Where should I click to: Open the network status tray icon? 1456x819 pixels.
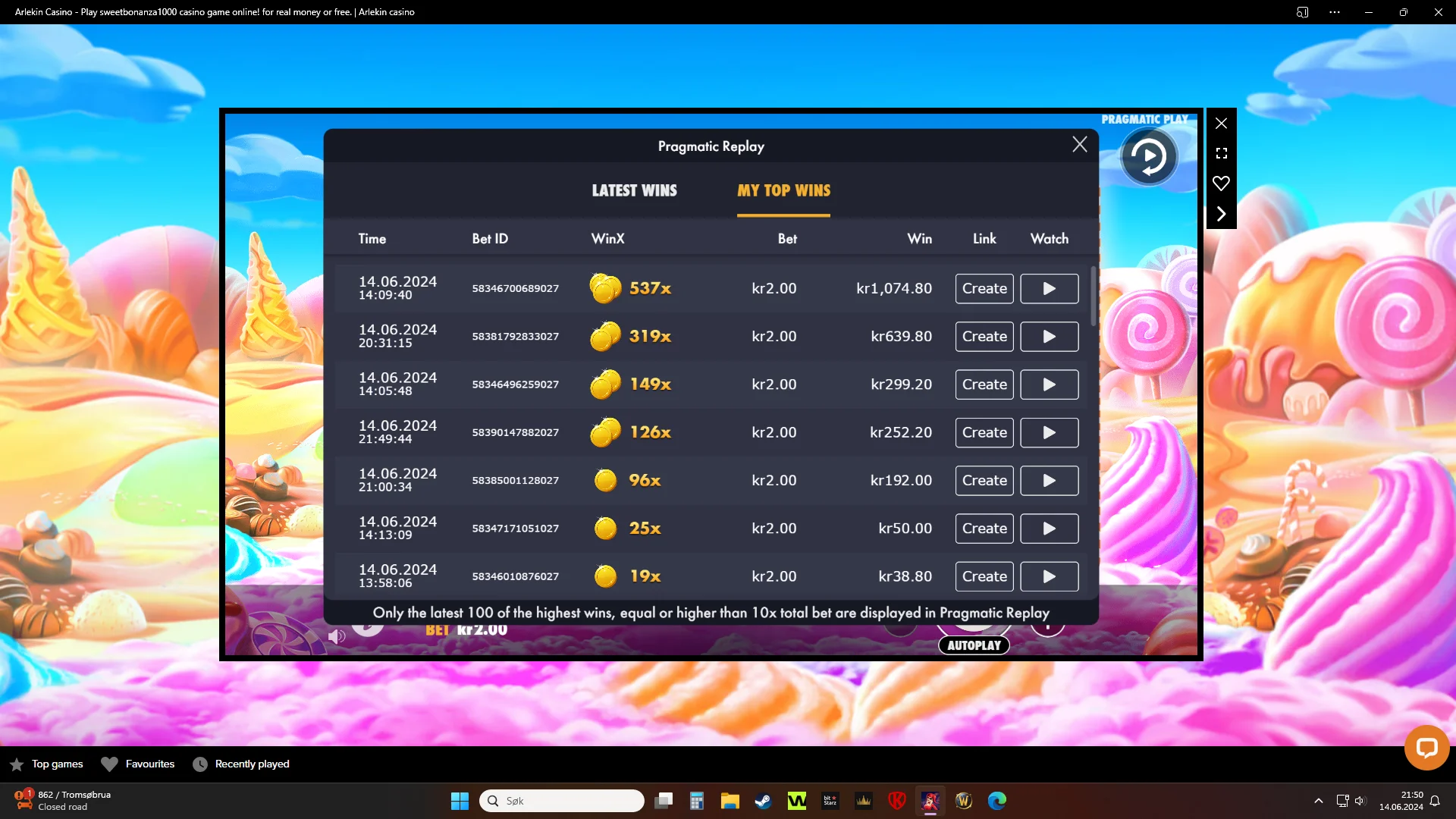click(x=1342, y=801)
